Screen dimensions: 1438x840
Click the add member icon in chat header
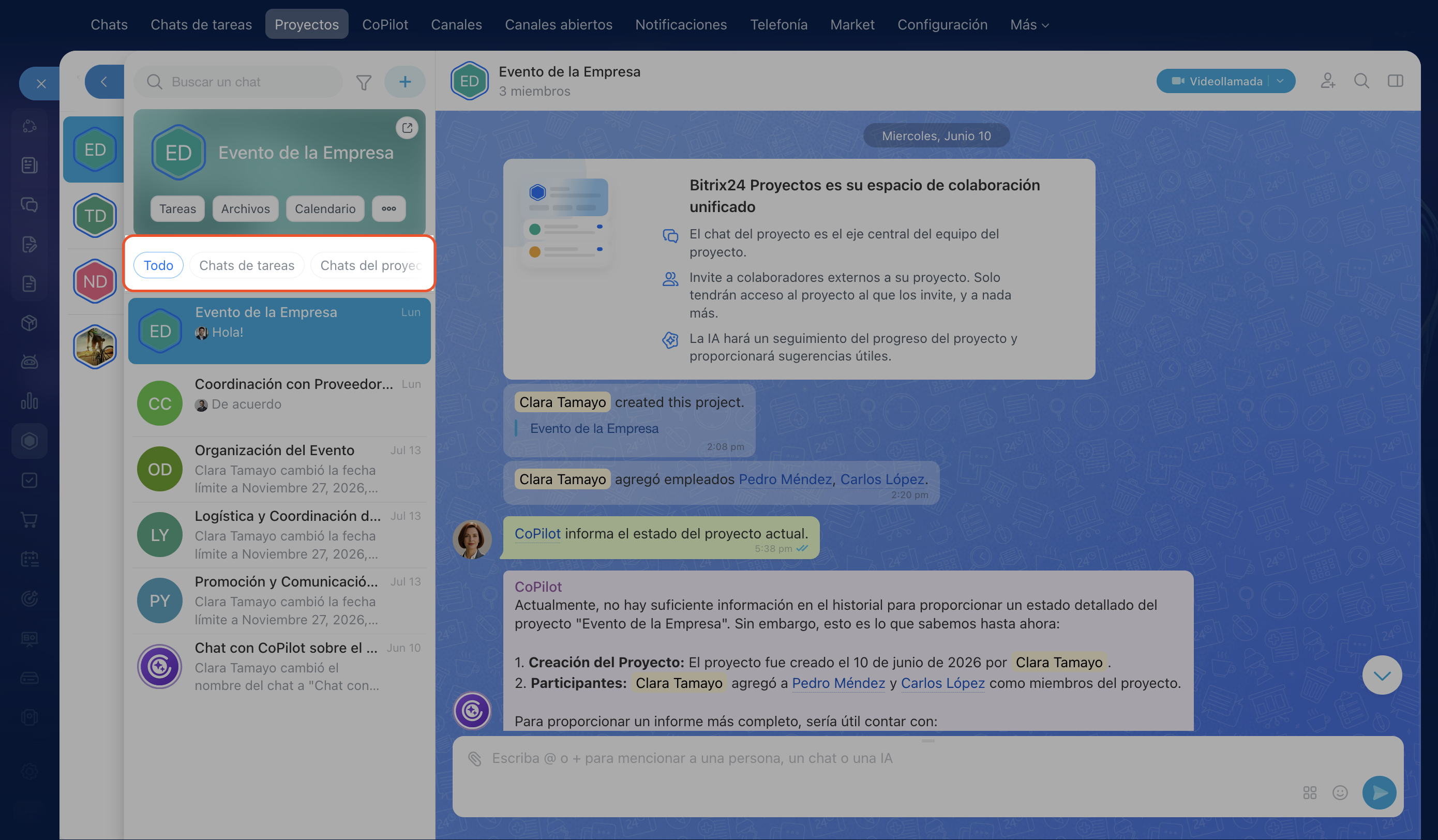click(x=1328, y=81)
